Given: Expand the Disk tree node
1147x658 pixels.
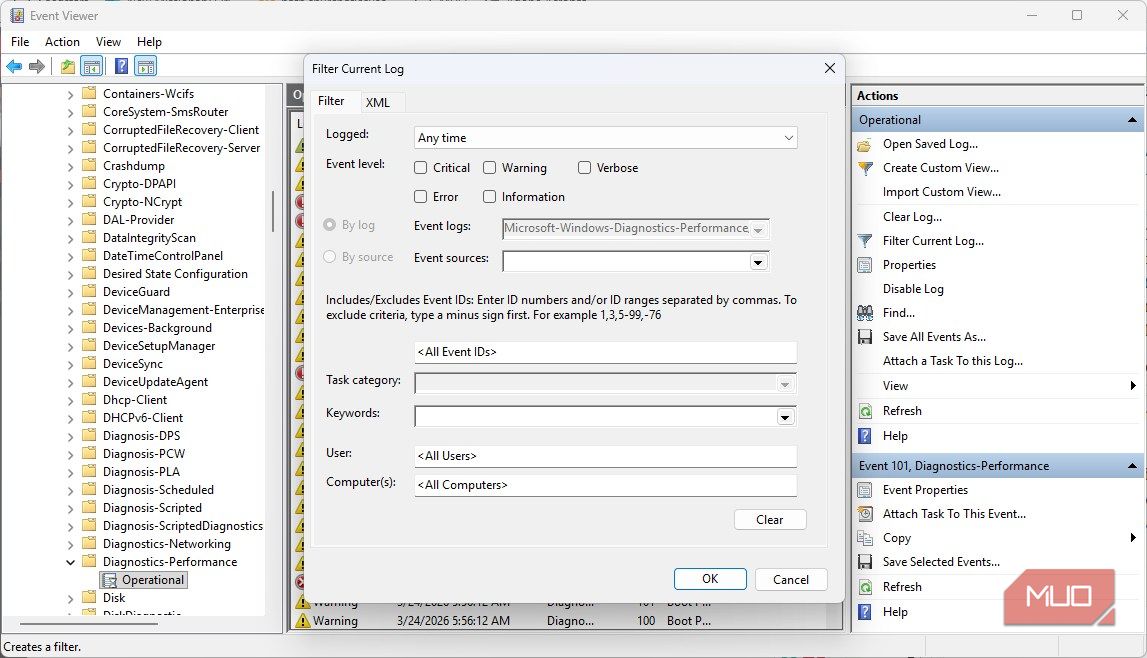Looking at the screenshot, I should point(70,598).
